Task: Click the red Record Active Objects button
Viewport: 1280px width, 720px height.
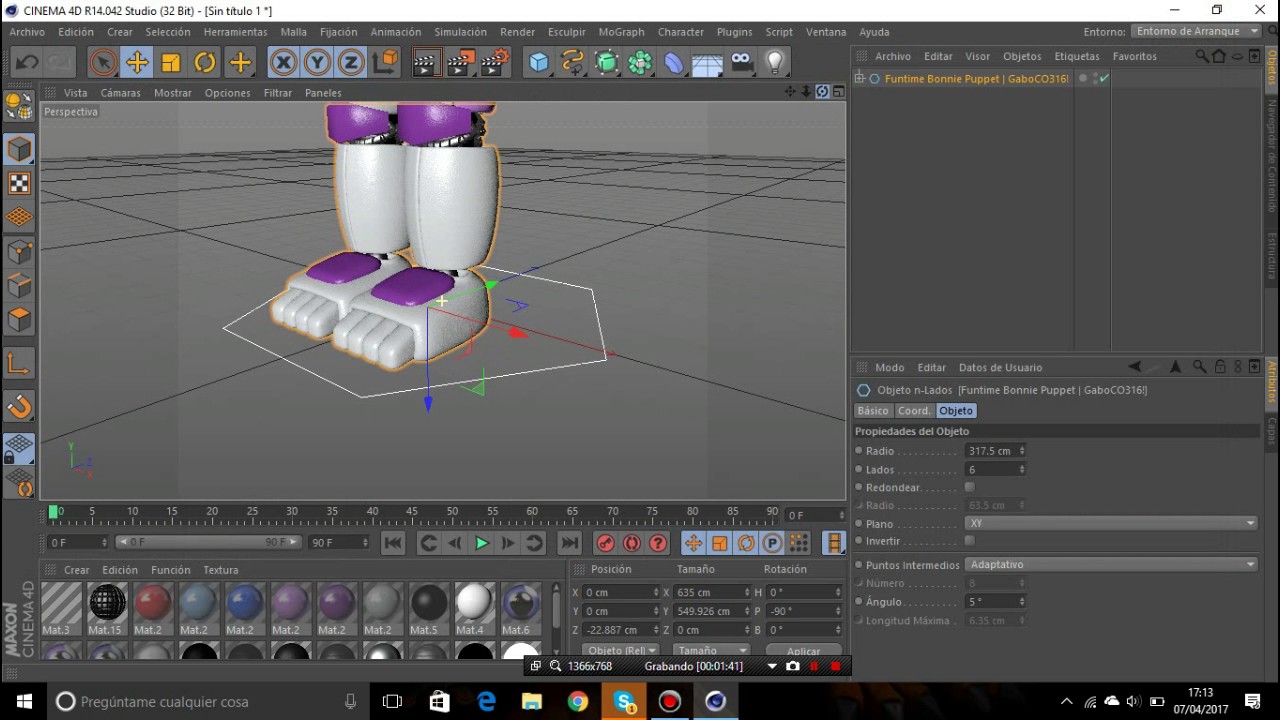Action: (605, 543)
